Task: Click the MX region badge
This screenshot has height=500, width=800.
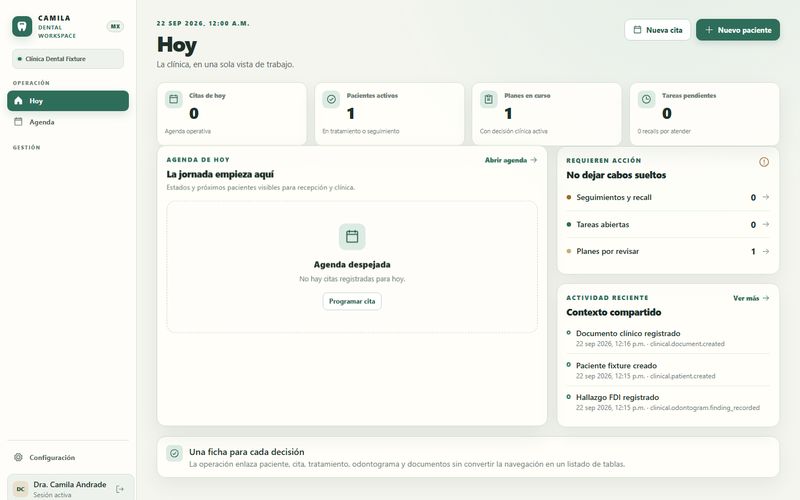Action: [x=115, y=27]
